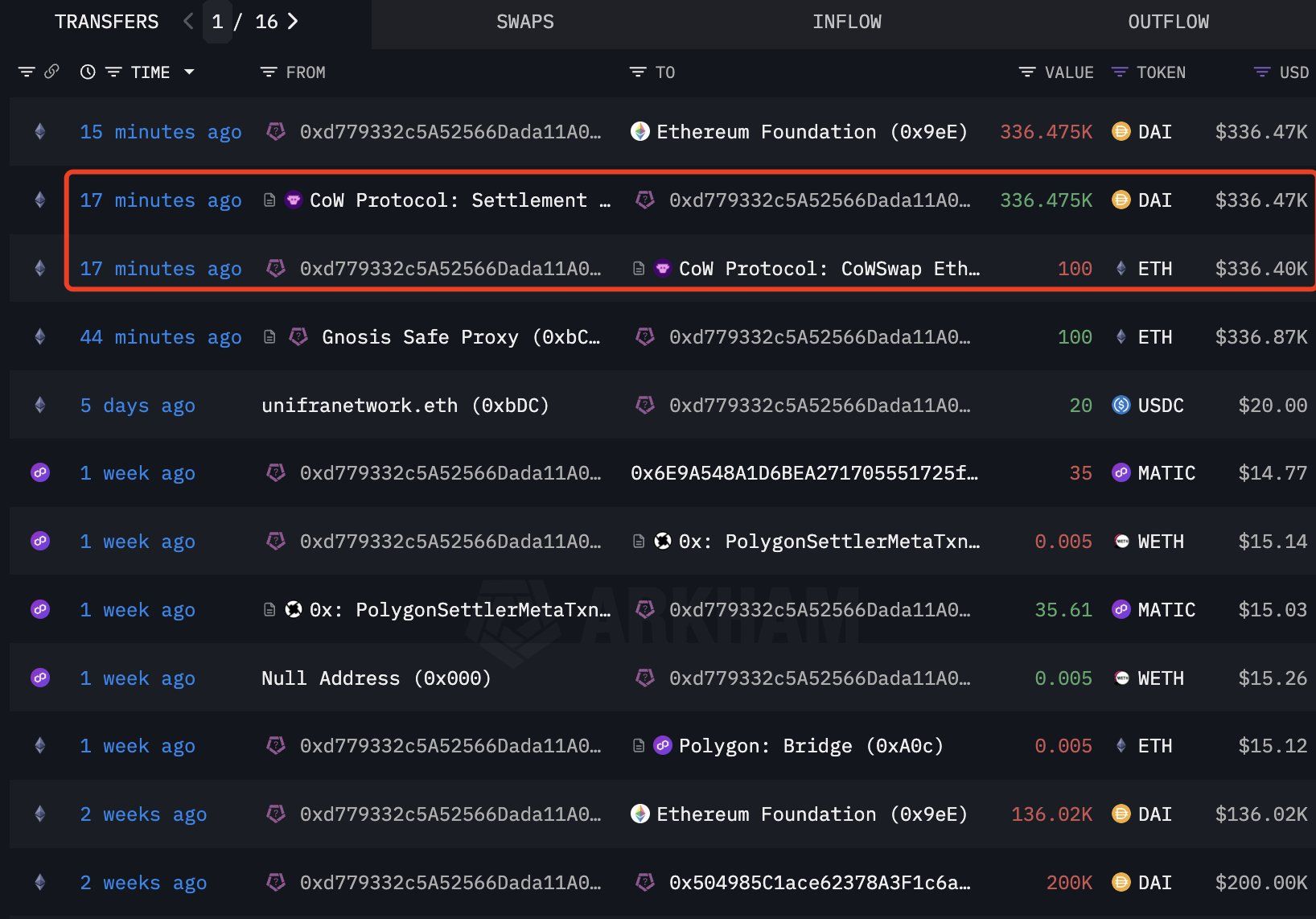Click the USDC token icon

(1121, 405)
